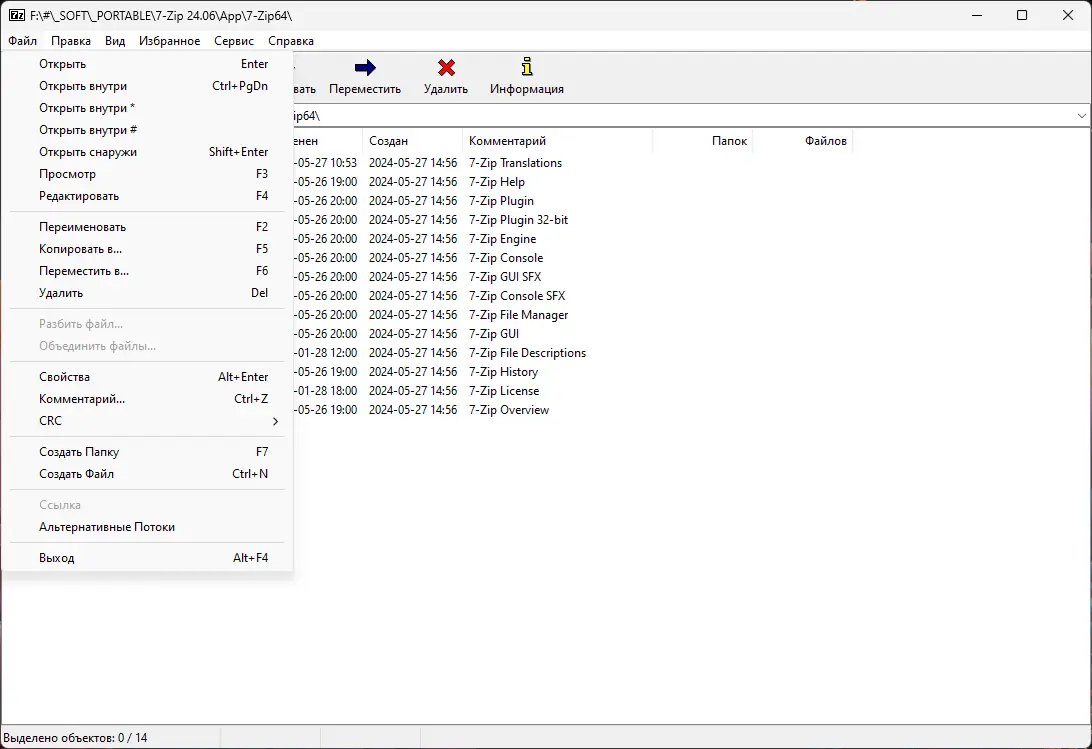1092x749 pixels.
Task: Choose Открыть снаружи menu entry
Action: click(x=148, y=152)
